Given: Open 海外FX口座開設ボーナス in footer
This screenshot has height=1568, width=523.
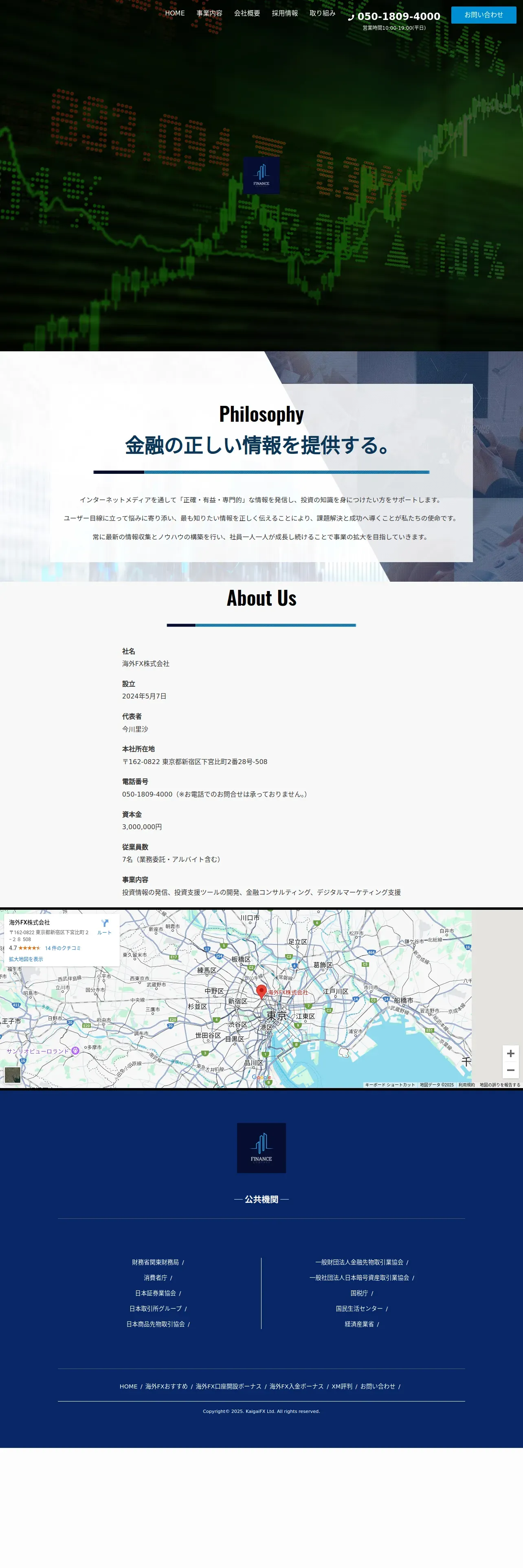Looking at the screenshot, I should pyautogui.click(x=229, y=1386).
